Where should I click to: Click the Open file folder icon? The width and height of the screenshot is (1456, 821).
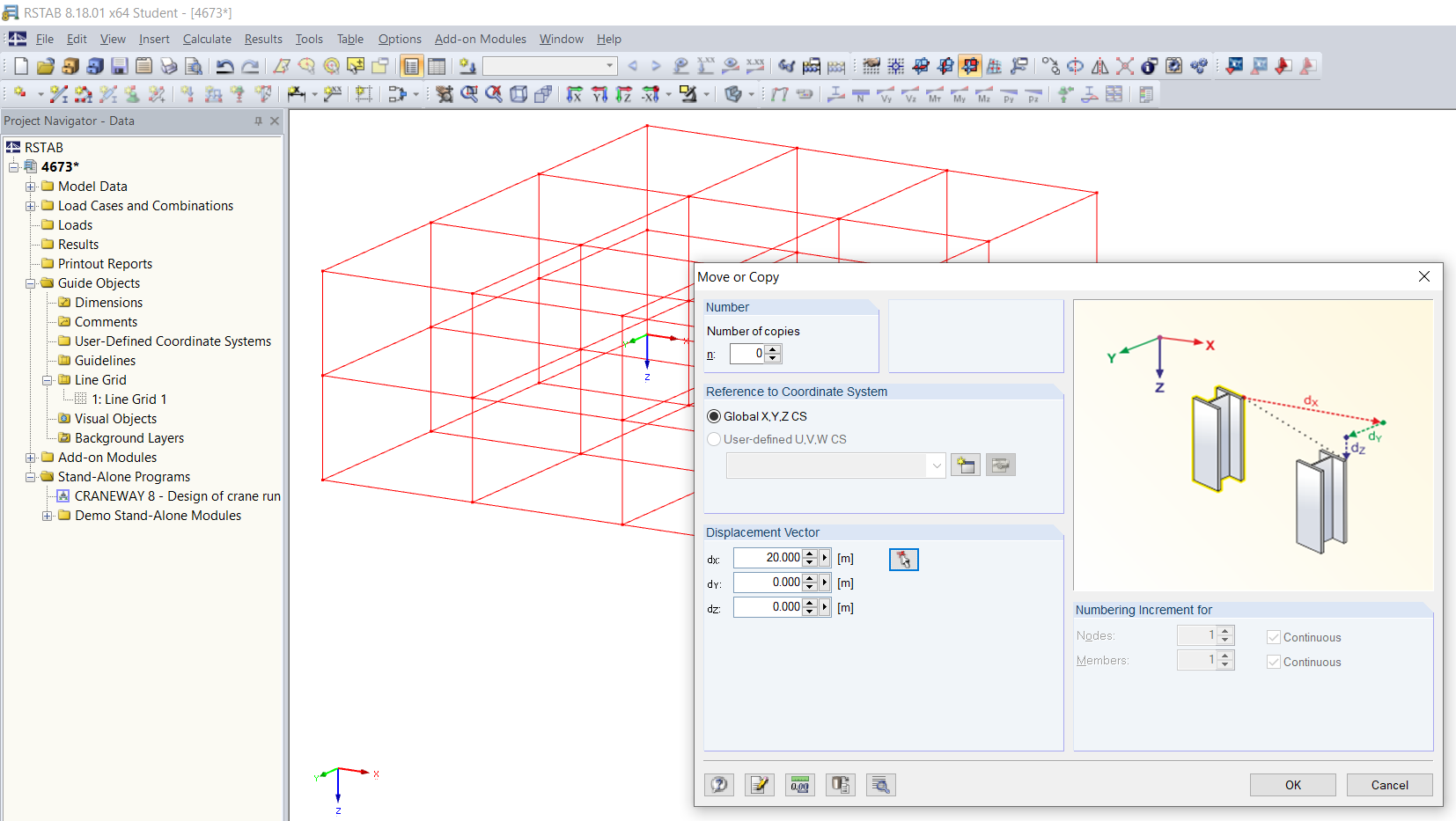pyautogui.click(x=46, y=66)
